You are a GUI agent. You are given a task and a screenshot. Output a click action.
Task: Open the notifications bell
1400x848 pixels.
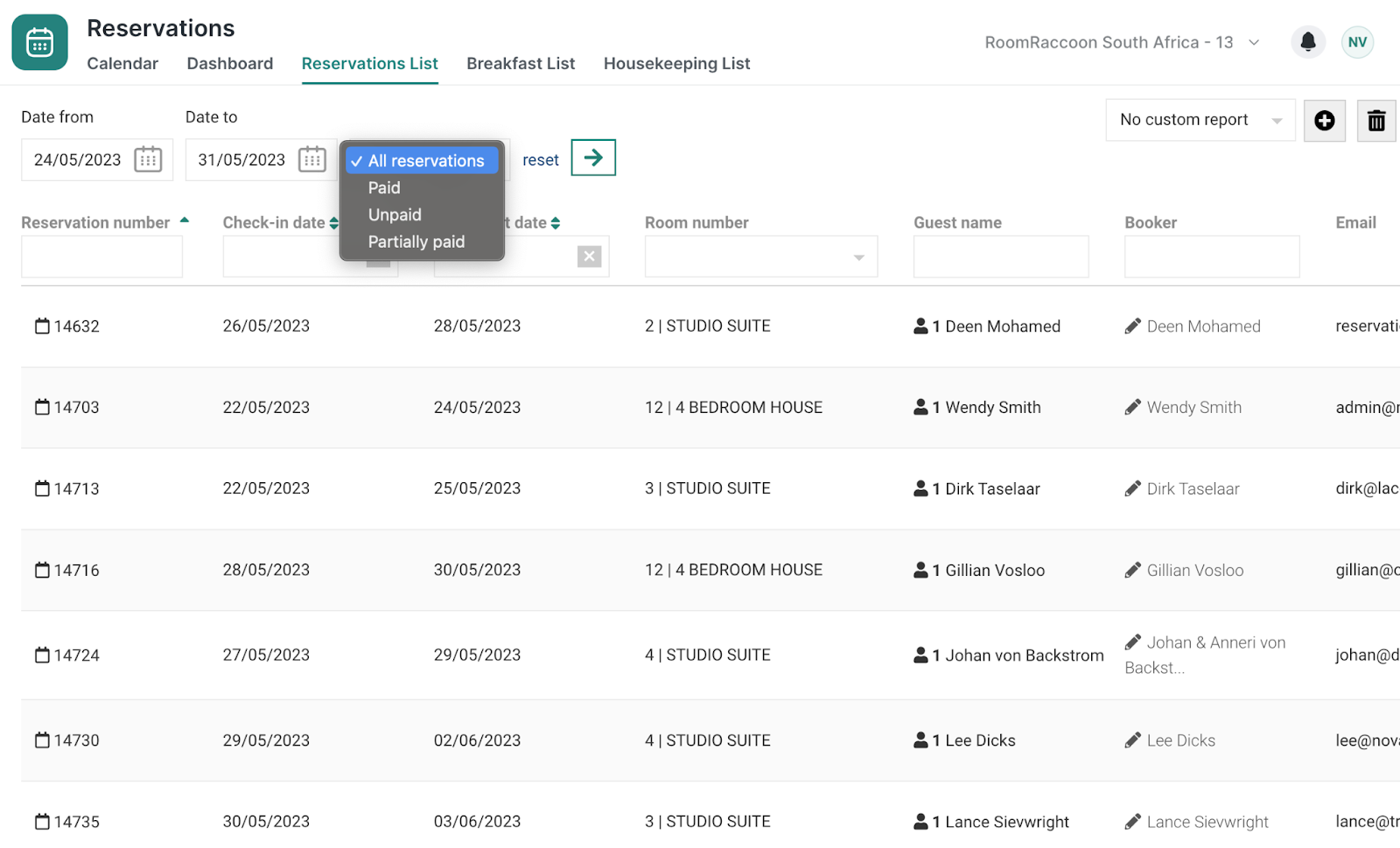coord(1308,42)
